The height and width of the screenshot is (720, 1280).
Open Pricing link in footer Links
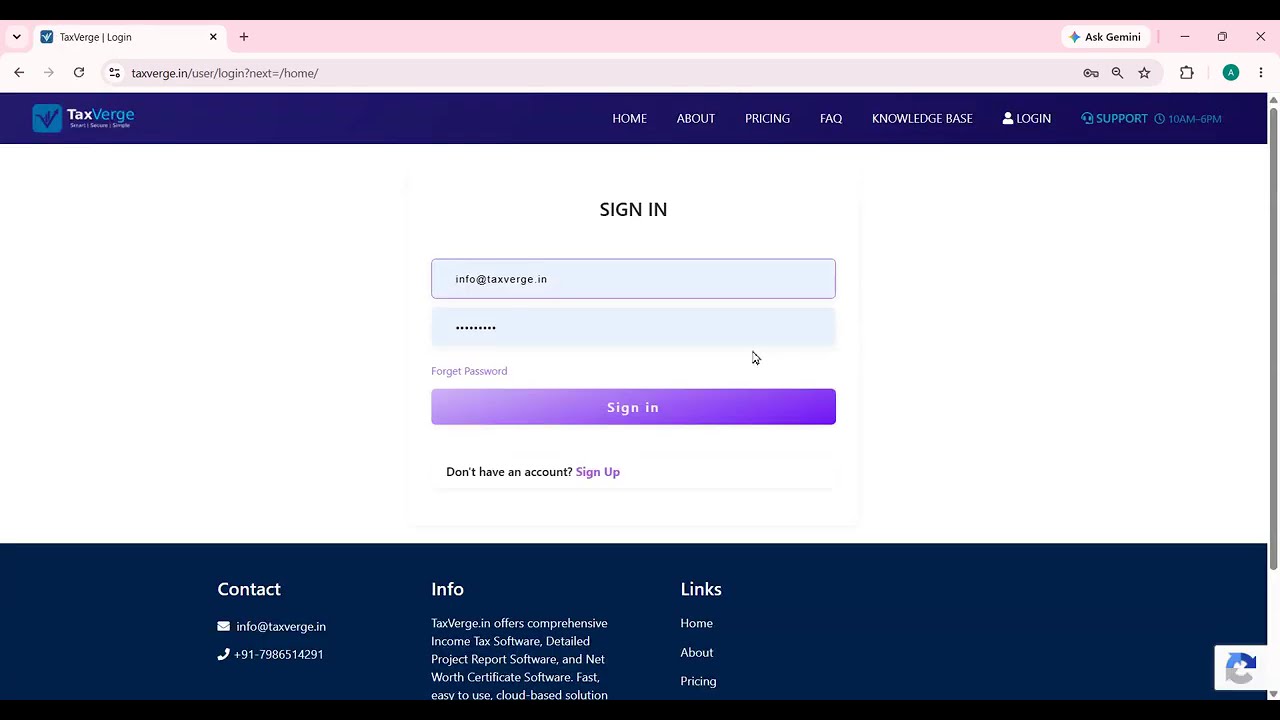(x=698, y=681)
